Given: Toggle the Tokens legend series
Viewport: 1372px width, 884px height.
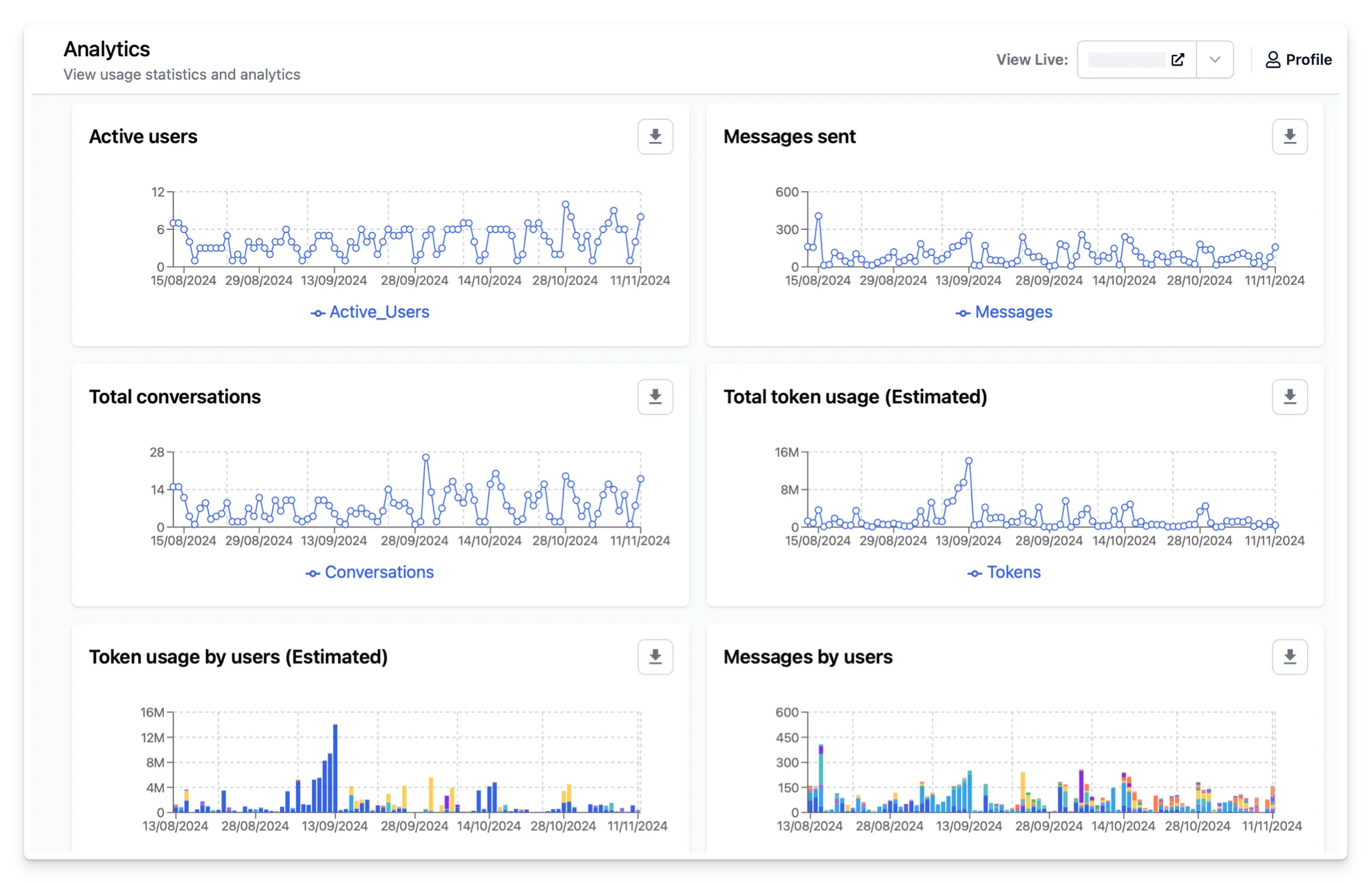Looking at the screenshot, I should click(x=1004, y=572).
